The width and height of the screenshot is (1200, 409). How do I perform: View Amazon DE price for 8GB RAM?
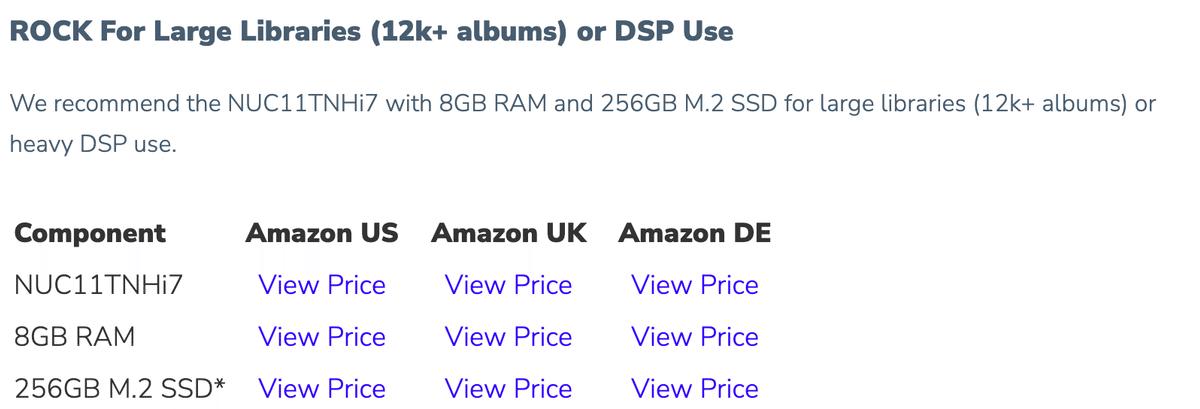pos(695,337)
